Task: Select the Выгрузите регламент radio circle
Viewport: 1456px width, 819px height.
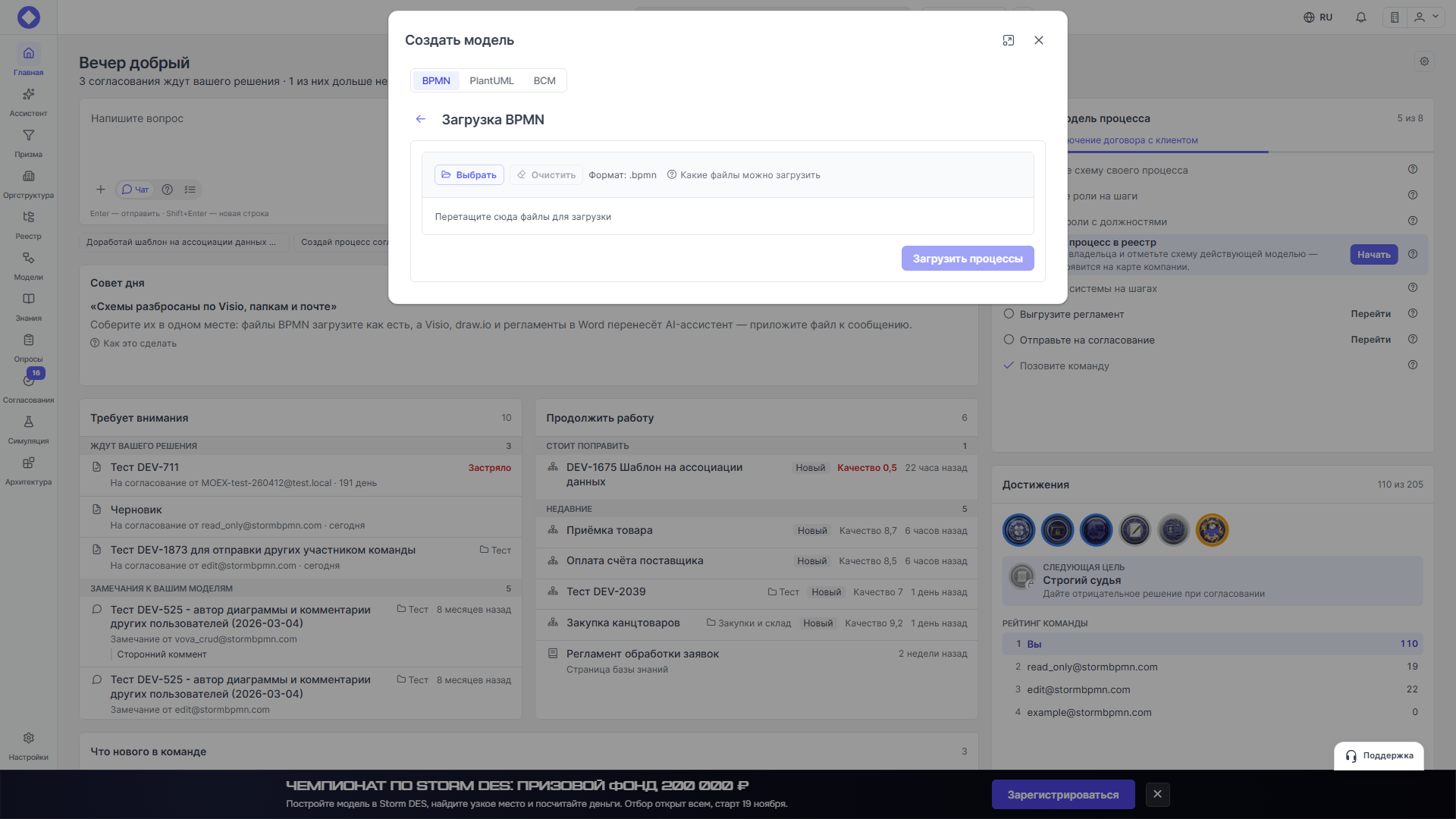Action: coord(1009,314)
